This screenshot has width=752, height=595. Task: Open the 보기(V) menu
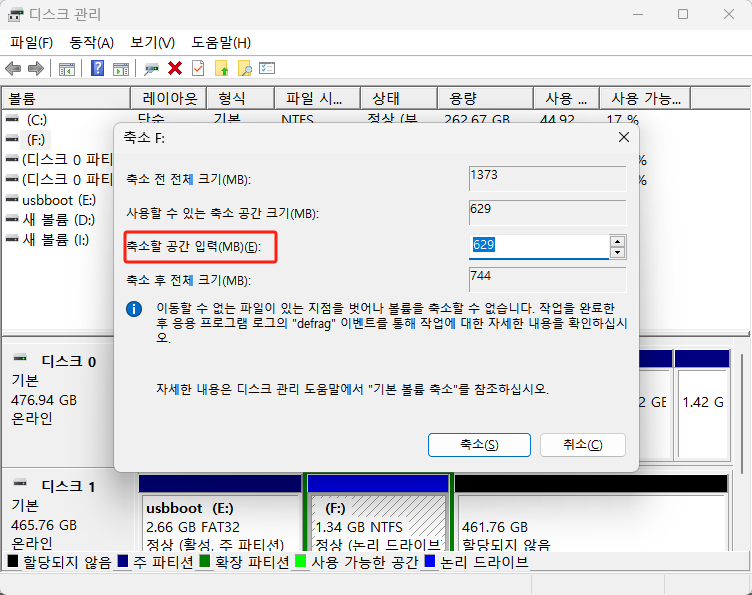tap(153, 43)
